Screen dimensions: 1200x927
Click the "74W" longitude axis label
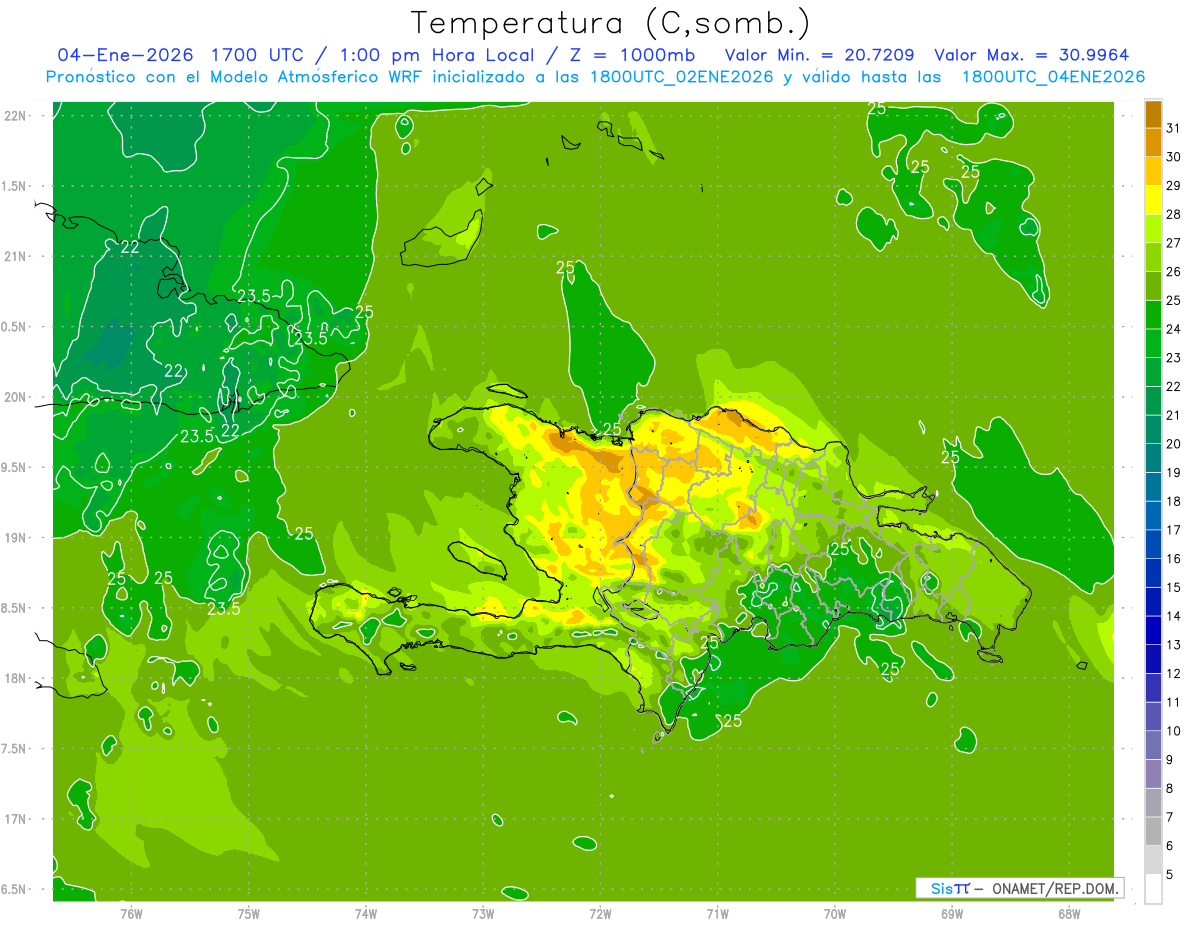(366, 914)
